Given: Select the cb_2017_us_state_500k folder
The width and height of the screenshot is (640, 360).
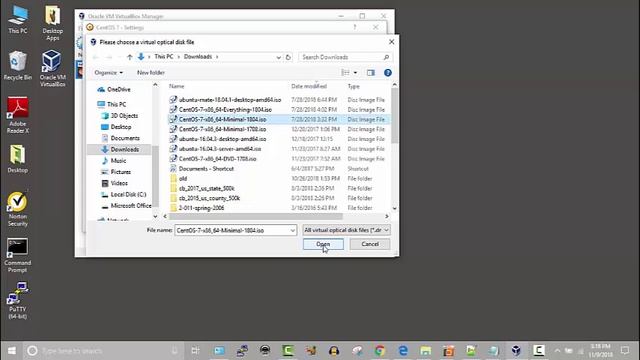Looking at the screenshot, I should (207, 188).
